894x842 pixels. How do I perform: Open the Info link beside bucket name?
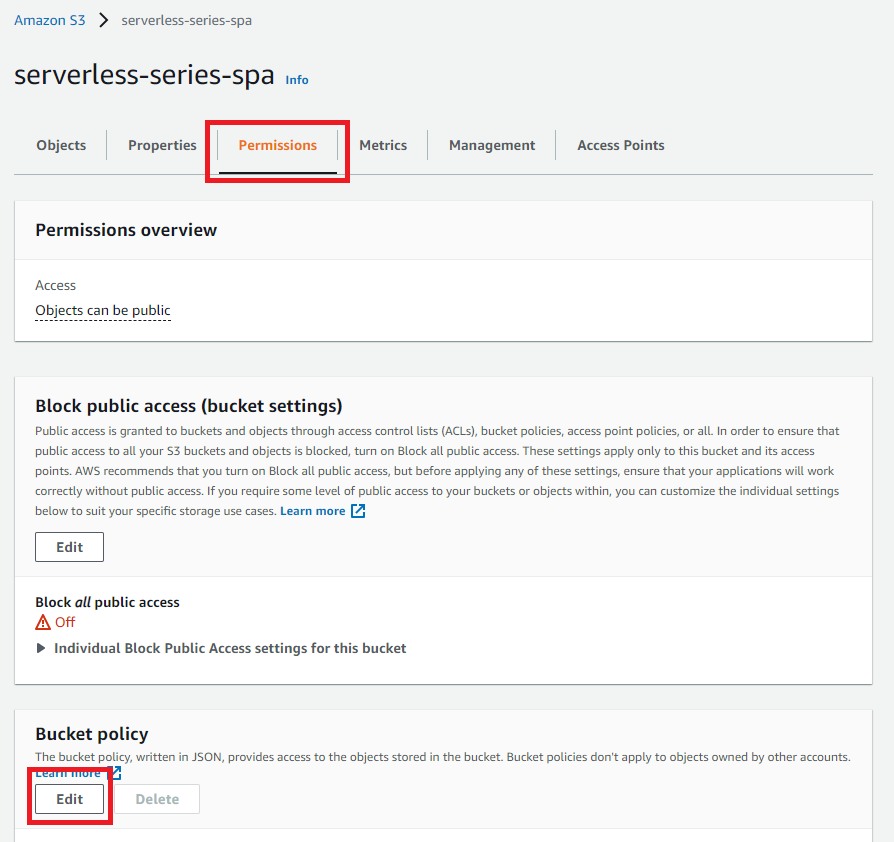point(297,80)
